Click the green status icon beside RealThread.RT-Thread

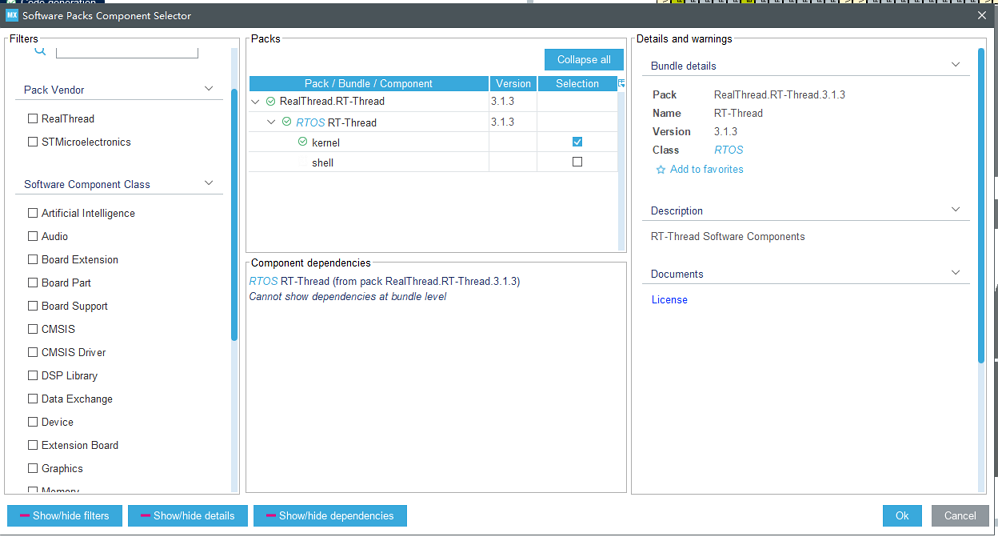click(271, 101)
